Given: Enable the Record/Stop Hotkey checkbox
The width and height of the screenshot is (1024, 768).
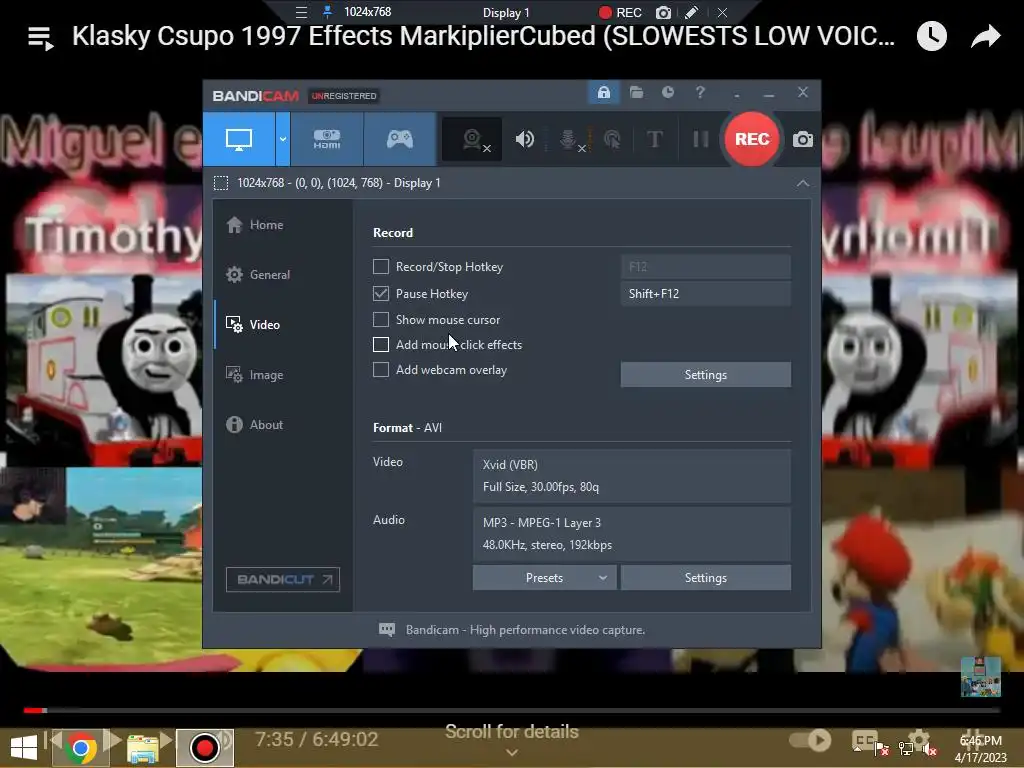Looking at the screenshot, I should pyautogui.click(x=381, y=266).
